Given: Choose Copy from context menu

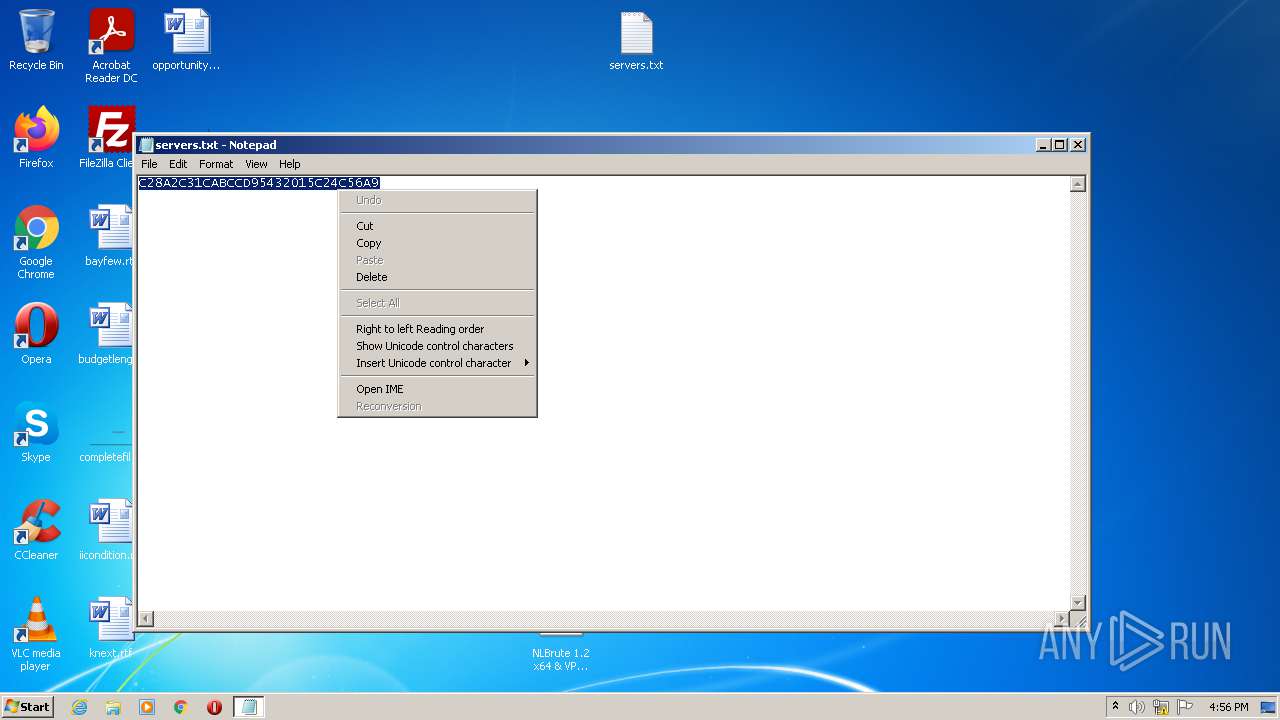Looking at the screenshot, I should coord(437,243).
